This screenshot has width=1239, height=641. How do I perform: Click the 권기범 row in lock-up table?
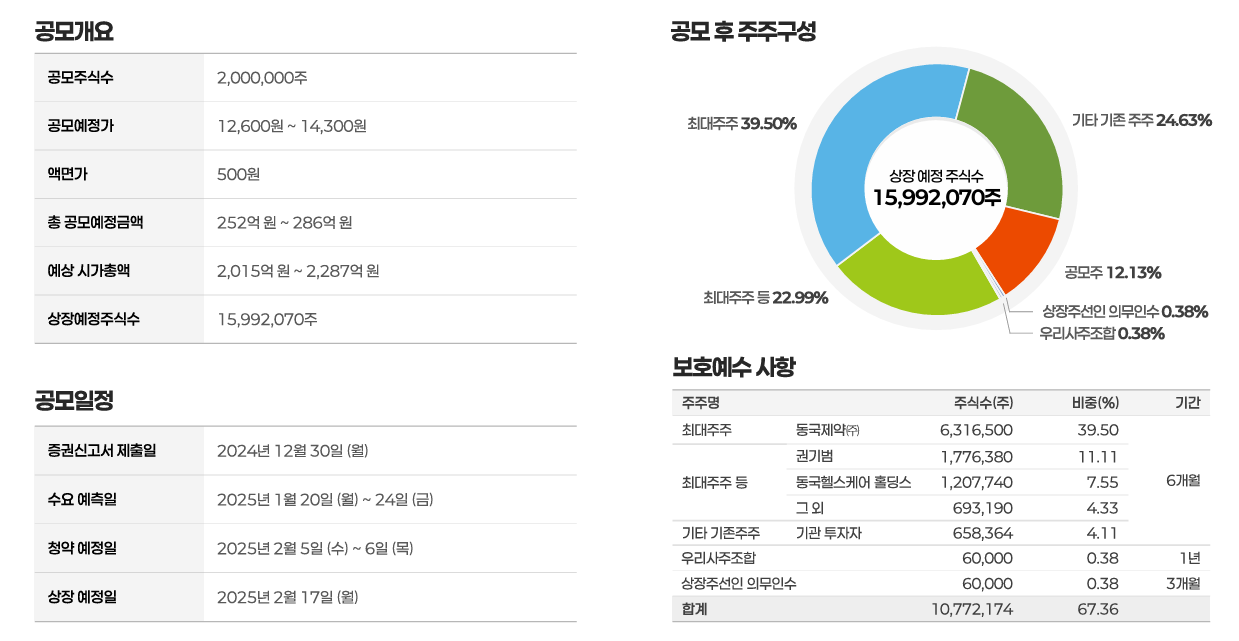(812, 456)
